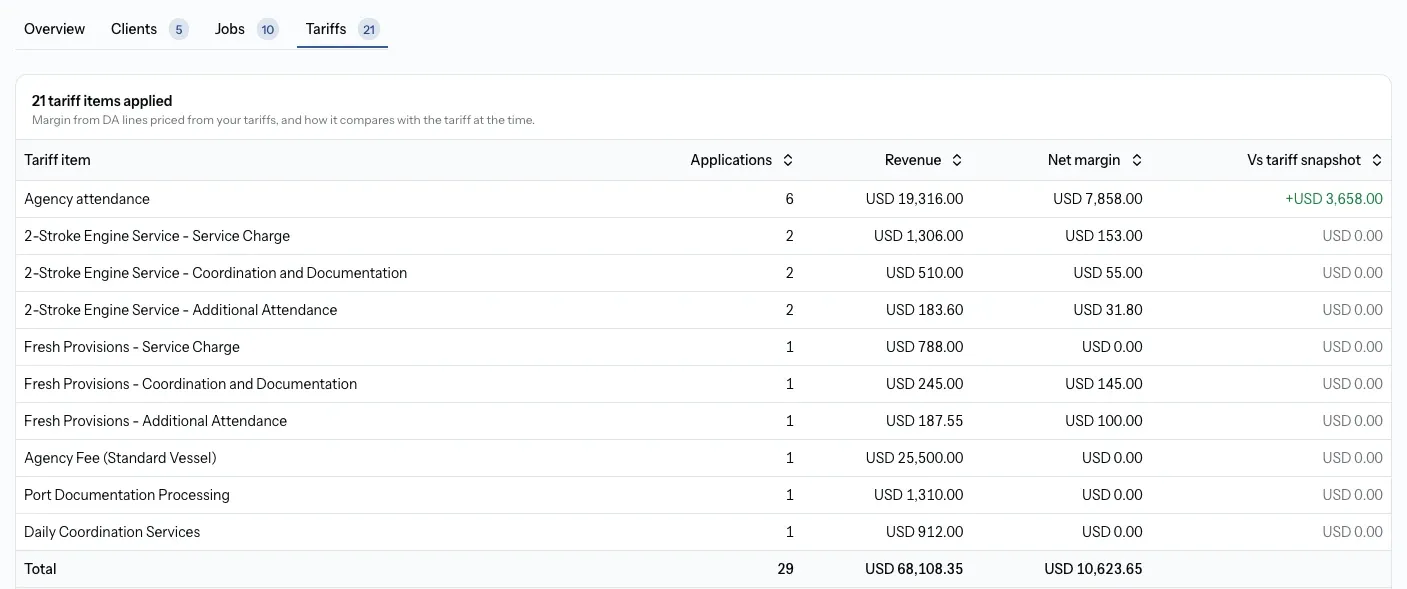The height and width of the screenshot is (589, 1407).
Task: Click the Applications column header label
Action: tap(731, 160)
